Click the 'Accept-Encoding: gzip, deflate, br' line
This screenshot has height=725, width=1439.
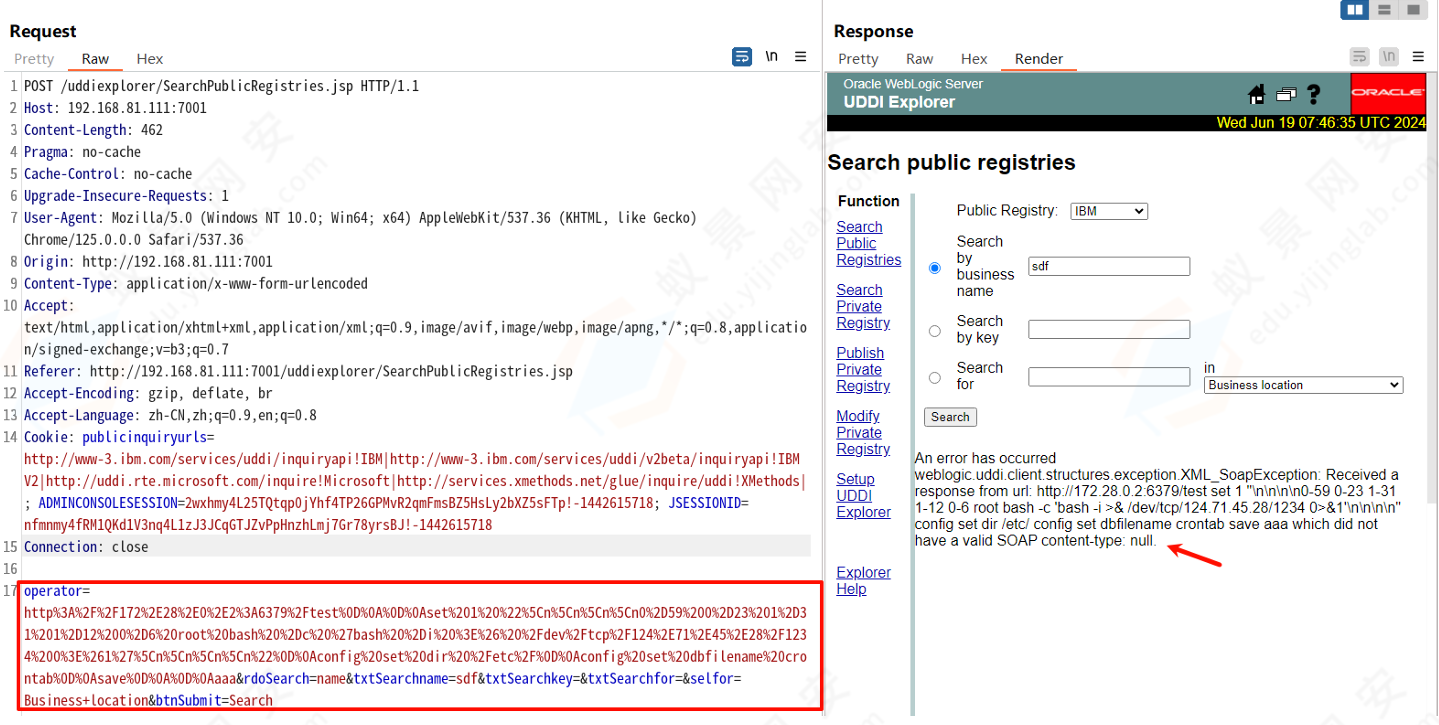(148, 394)
